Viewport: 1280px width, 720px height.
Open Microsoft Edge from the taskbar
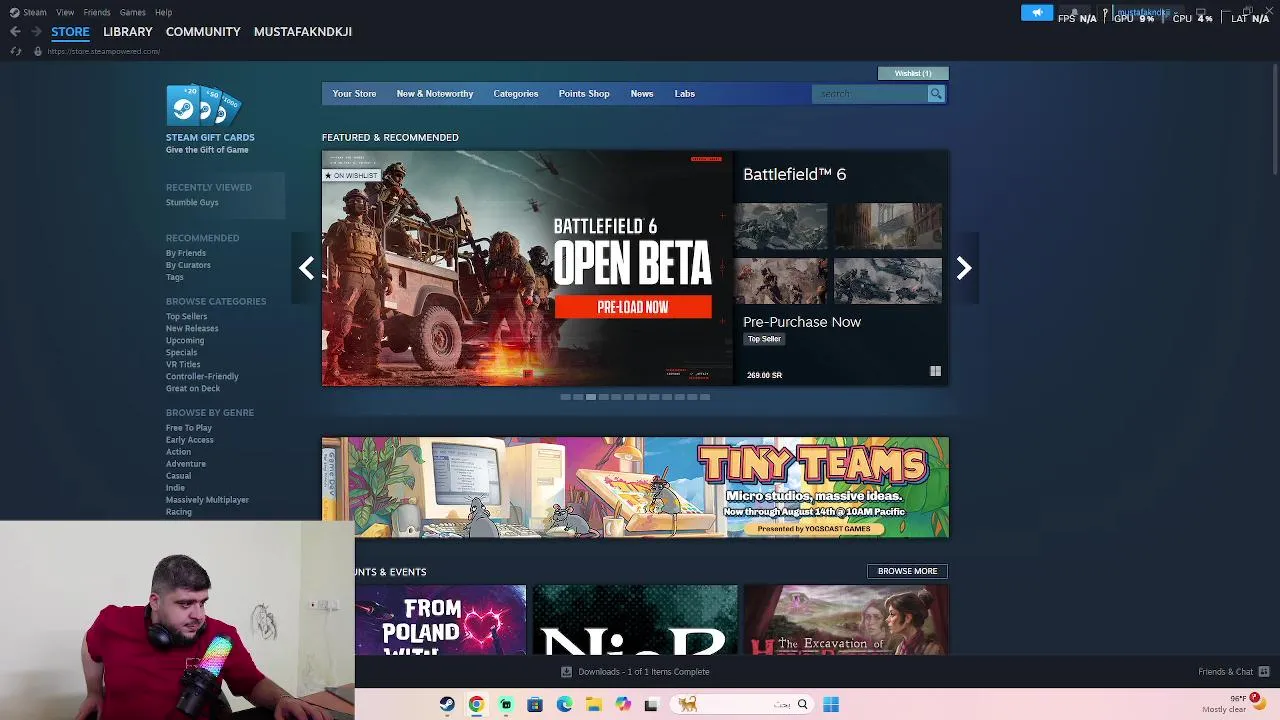[564, 705]
